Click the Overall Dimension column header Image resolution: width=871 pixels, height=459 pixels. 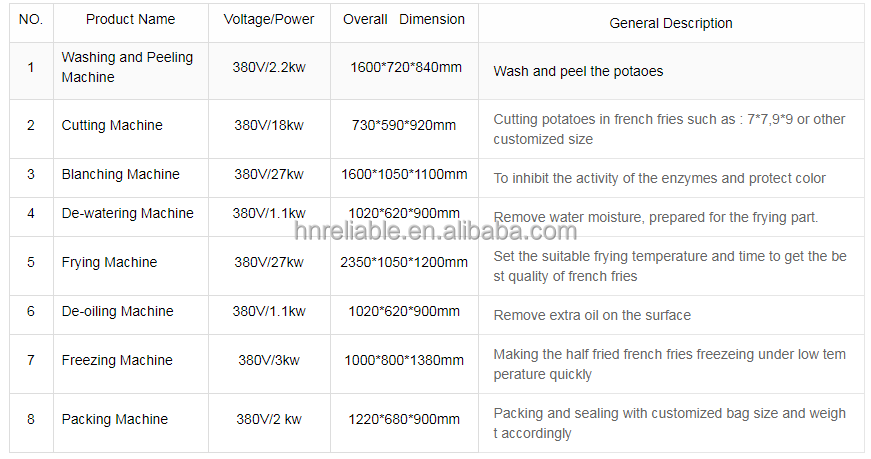404,19
